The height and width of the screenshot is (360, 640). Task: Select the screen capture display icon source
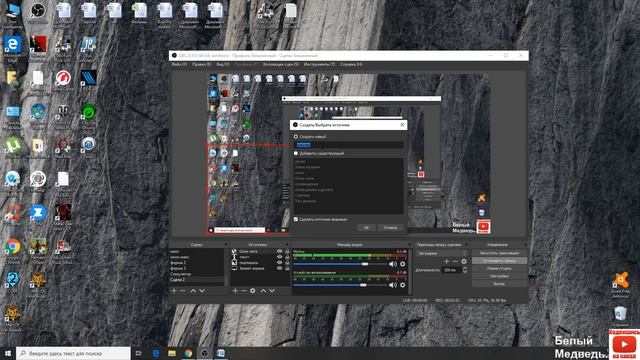[x=234, y=268]
